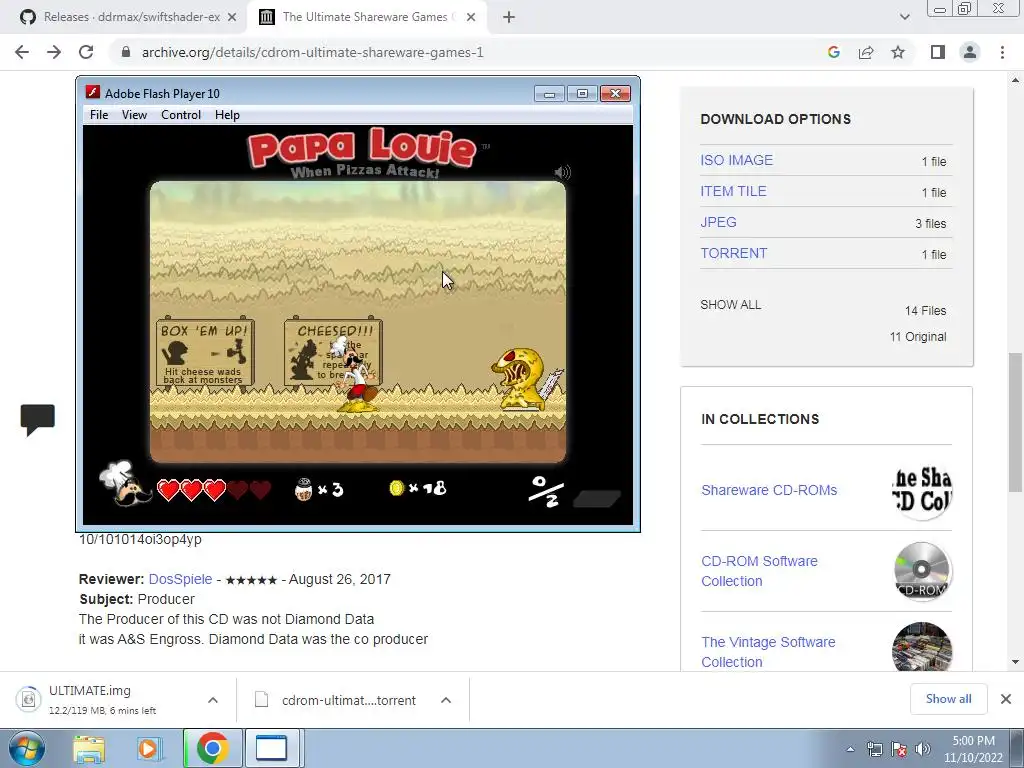Open the tab search chevron
Viewport: 1024px width, 768px height.
coord(904,18)
